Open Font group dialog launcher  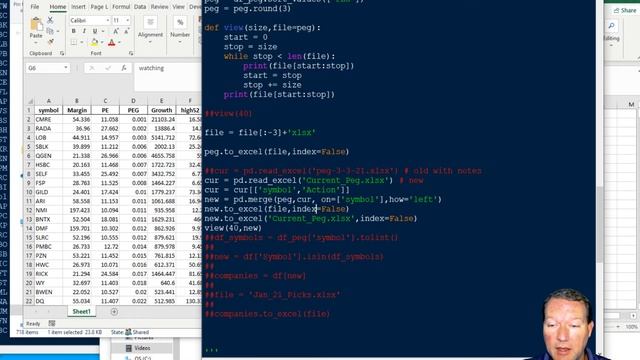131,53
